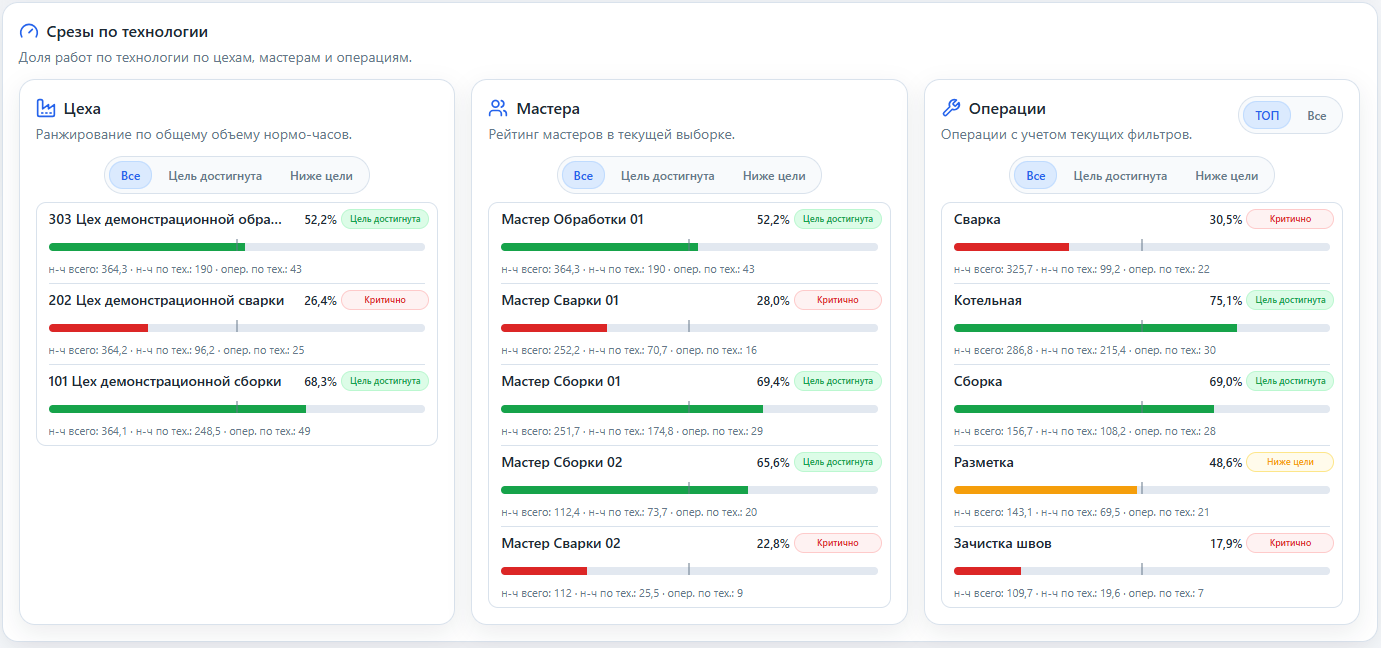Viewport: 1381px width, 648px height.
Task: Click Цель достигнута badge for 101 Цех
Action: [x=385, y=381]
